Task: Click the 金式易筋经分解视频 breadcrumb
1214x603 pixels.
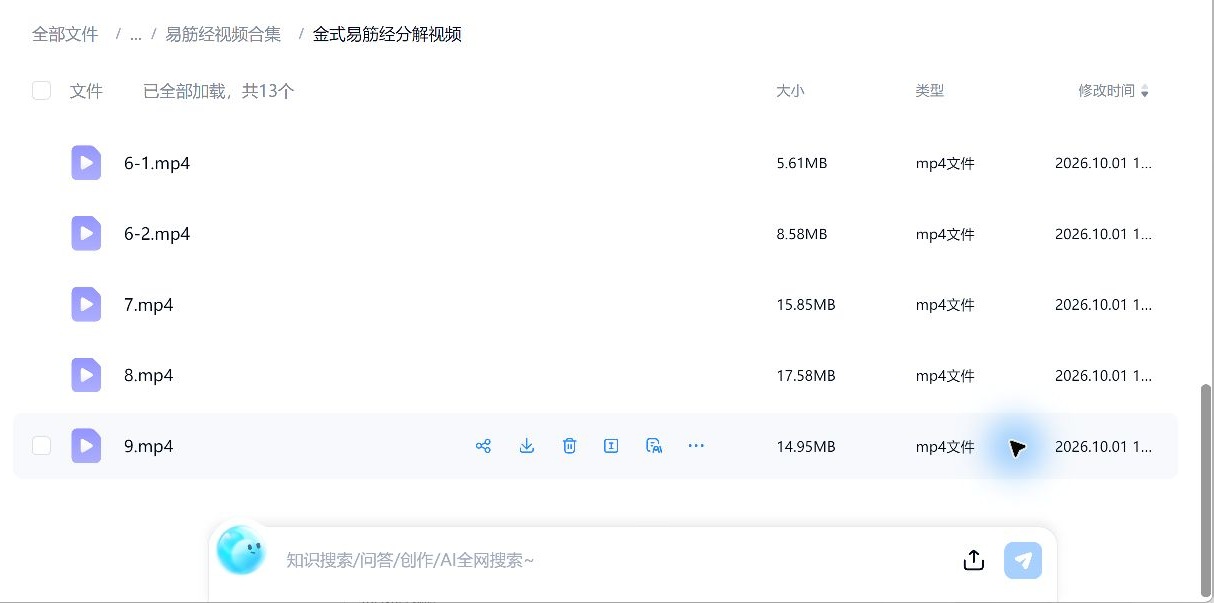Action: click(x=387, y=34)
